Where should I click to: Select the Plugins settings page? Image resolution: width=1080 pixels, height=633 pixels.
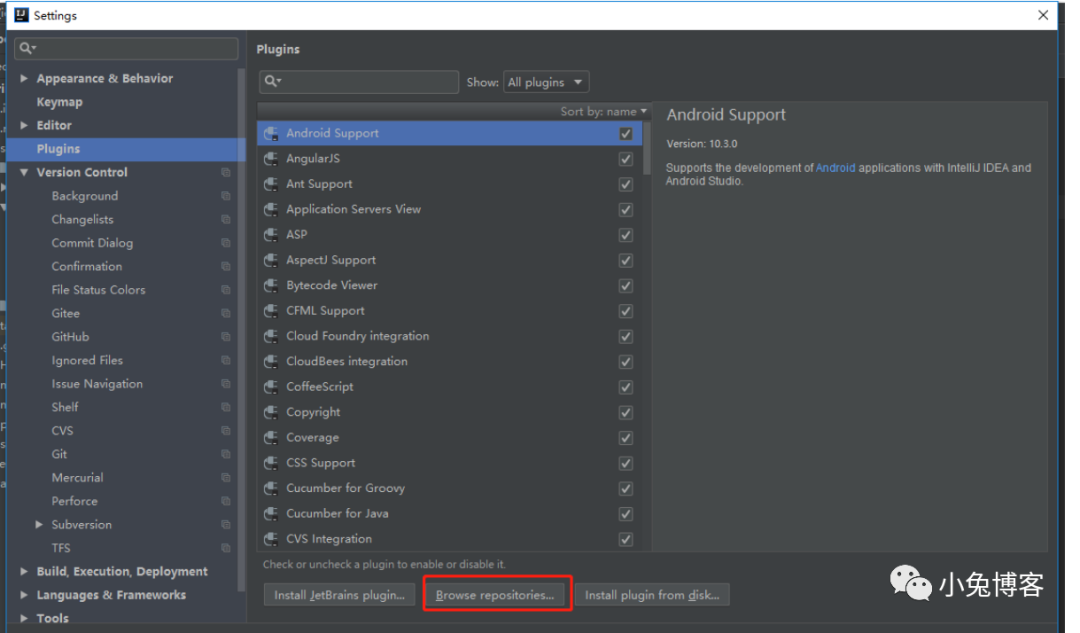click(x=125, y=149)
